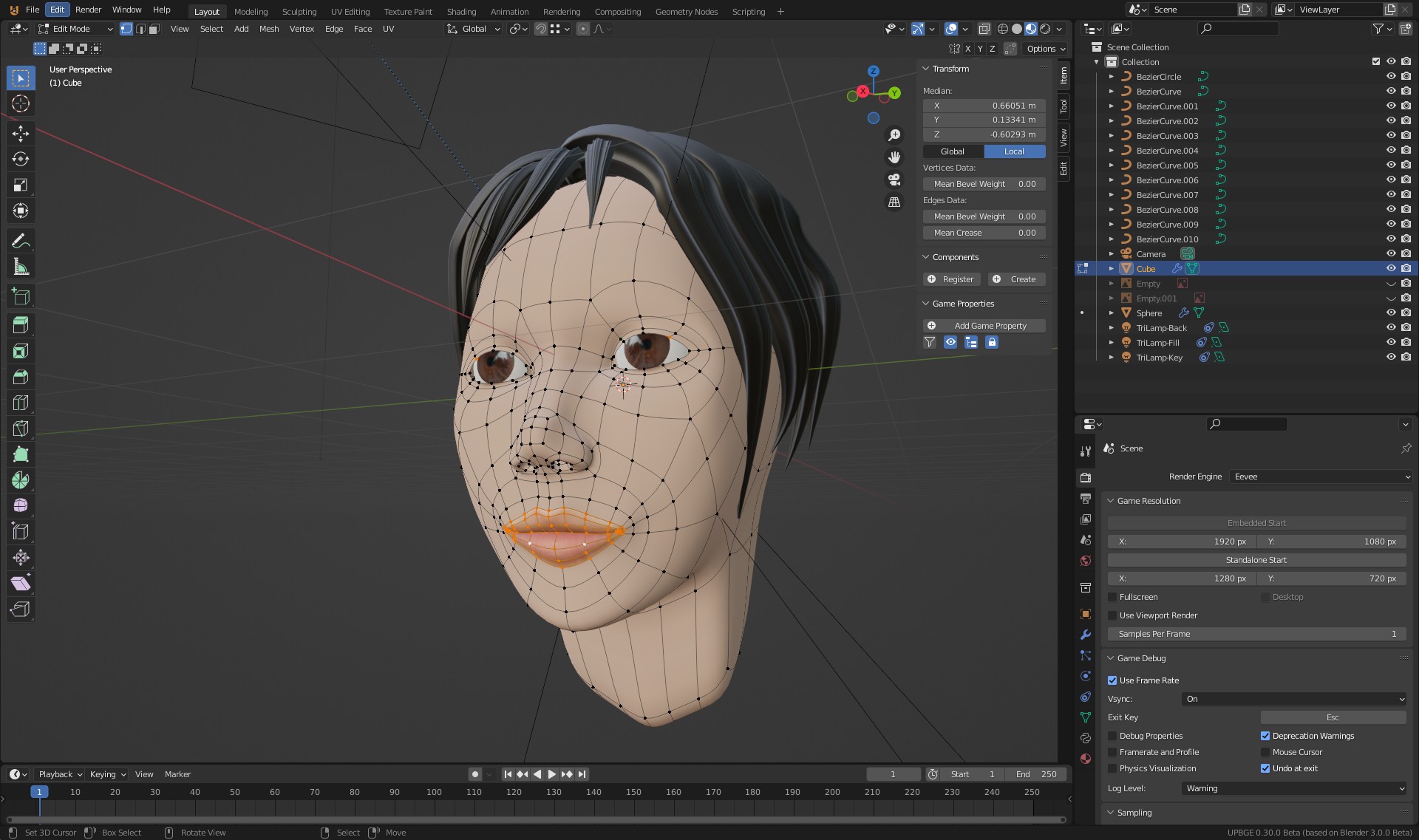Screen dimensions: 1419x840
Task: Click the zoom viewport magnifier icon
Action: (x=894, y=135)
